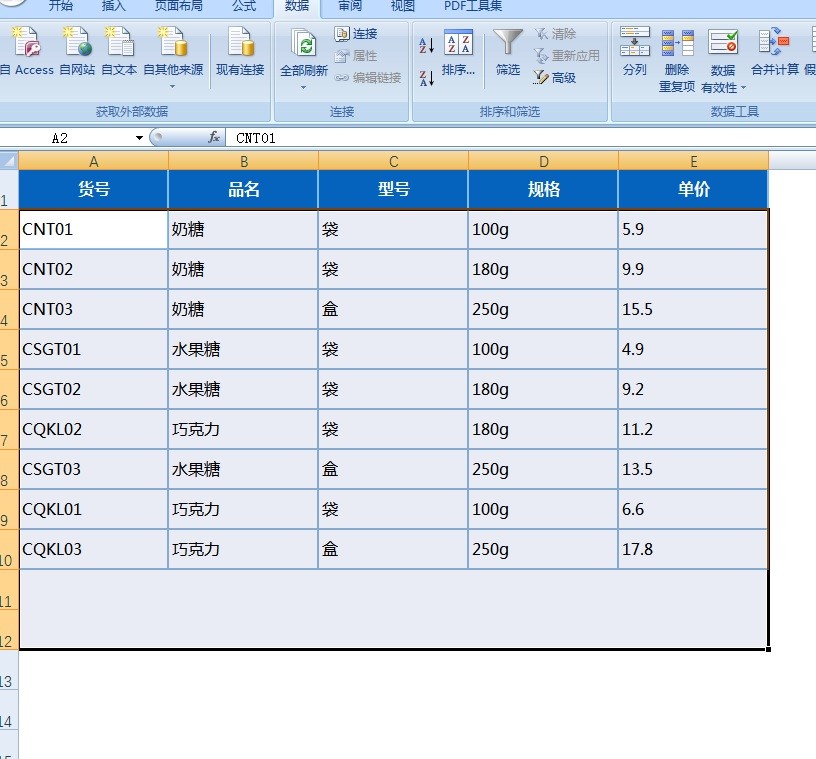The image size is (816, 759).
Task: Select the cell containing CQKL03
Action: click(93, 549)
